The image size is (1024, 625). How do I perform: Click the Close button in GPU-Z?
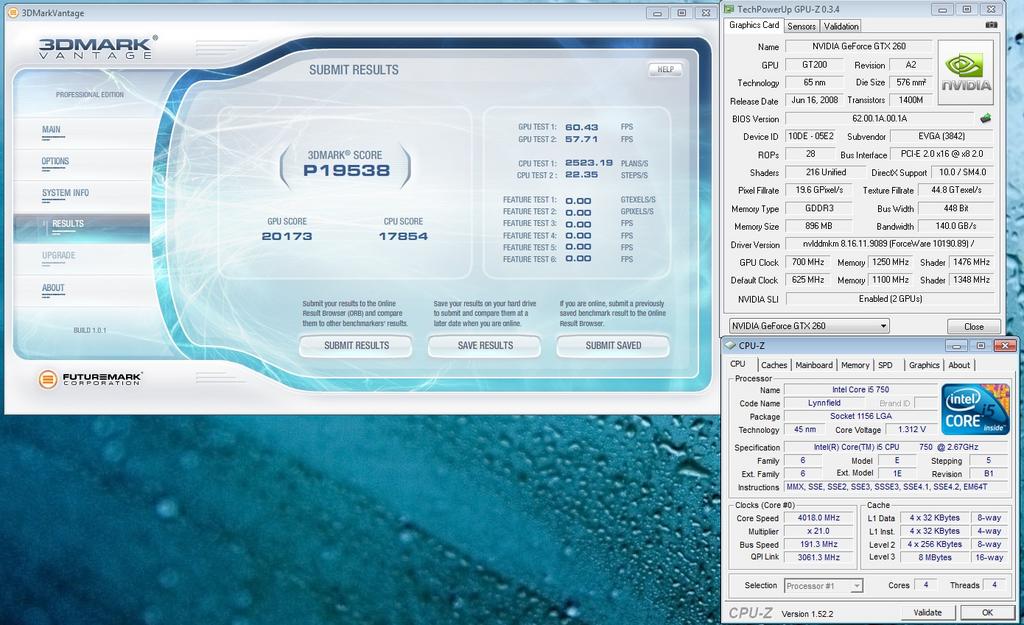pos(974,326)
